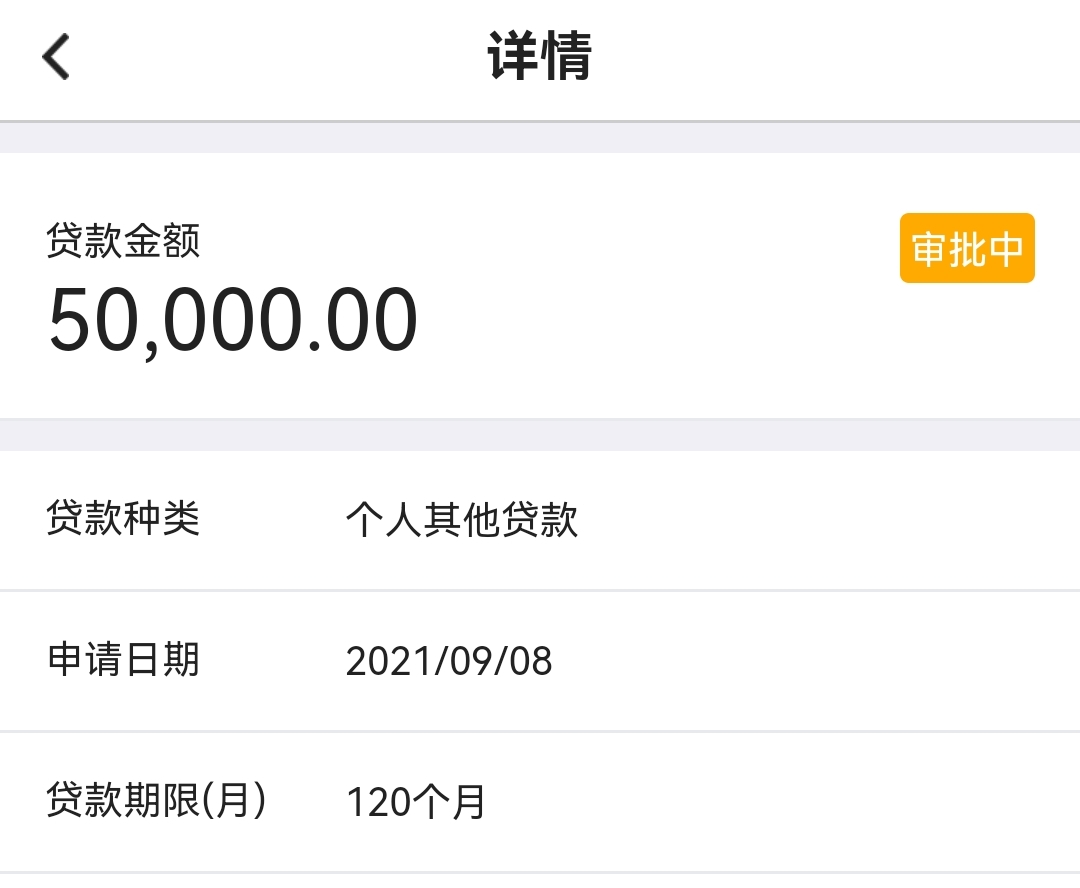Click the 申请日期 row label
The height and width of the screenshot is (888, 1080).
coord(123,660)
